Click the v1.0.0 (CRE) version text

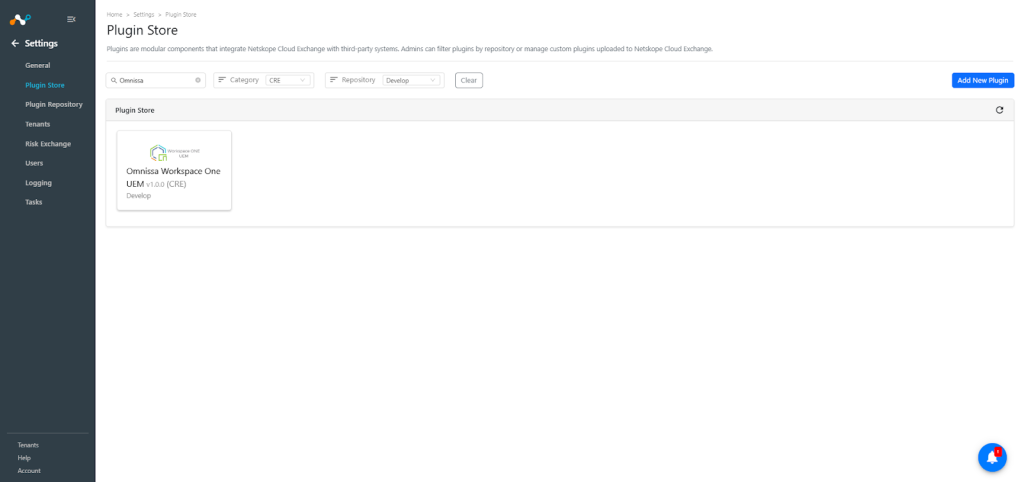pos(166,185)
